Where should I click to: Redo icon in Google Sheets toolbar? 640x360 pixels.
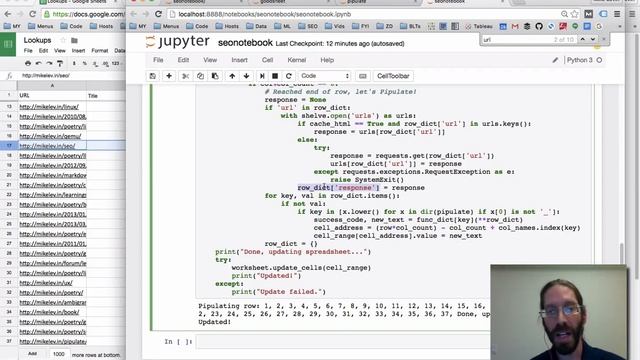pyautogui.click(x=49, y=64)
